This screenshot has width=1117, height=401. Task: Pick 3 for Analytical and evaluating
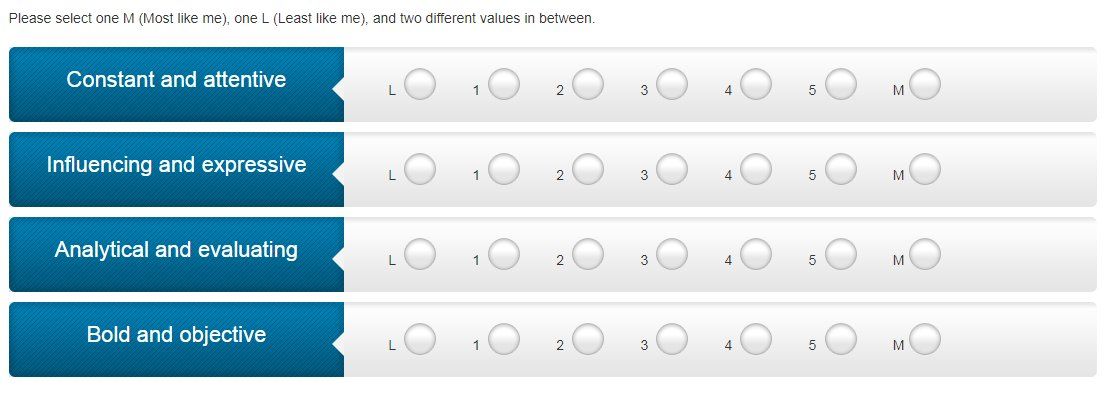click(672, 255)
